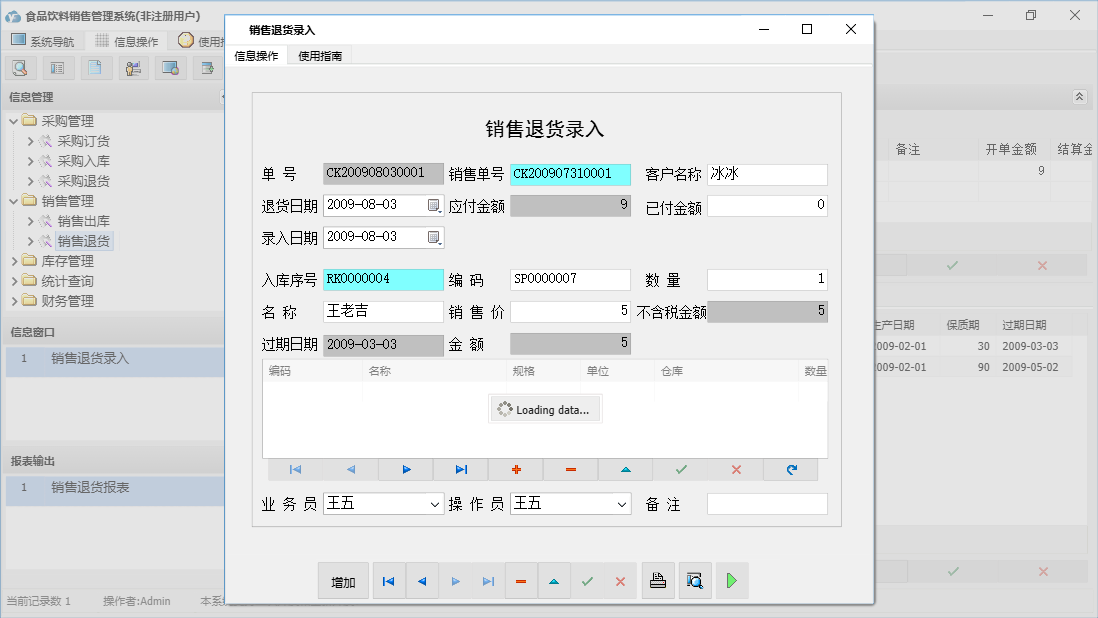1098x618 pixels.
Task: Select the print icon at dialog bottom
Action: (x=658, y=580)
